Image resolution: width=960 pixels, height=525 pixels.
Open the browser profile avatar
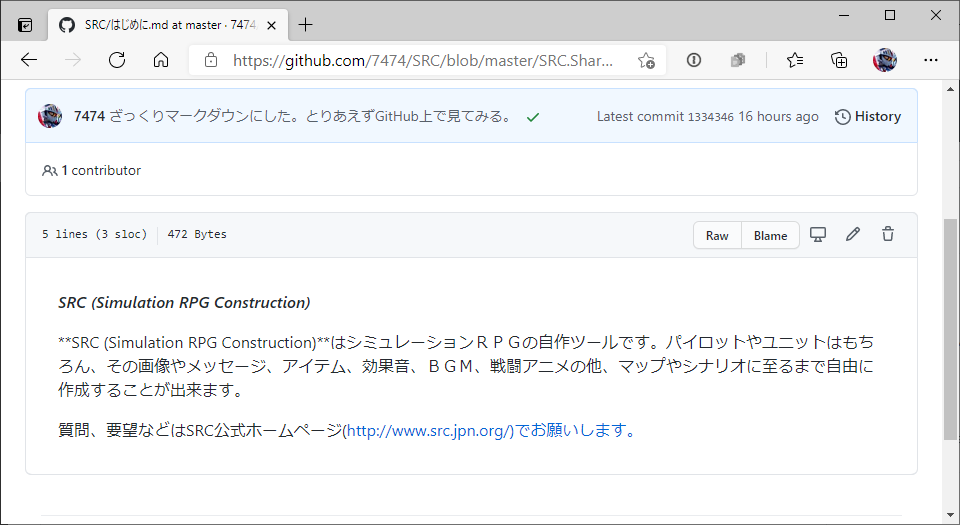(x=885, y=60)
